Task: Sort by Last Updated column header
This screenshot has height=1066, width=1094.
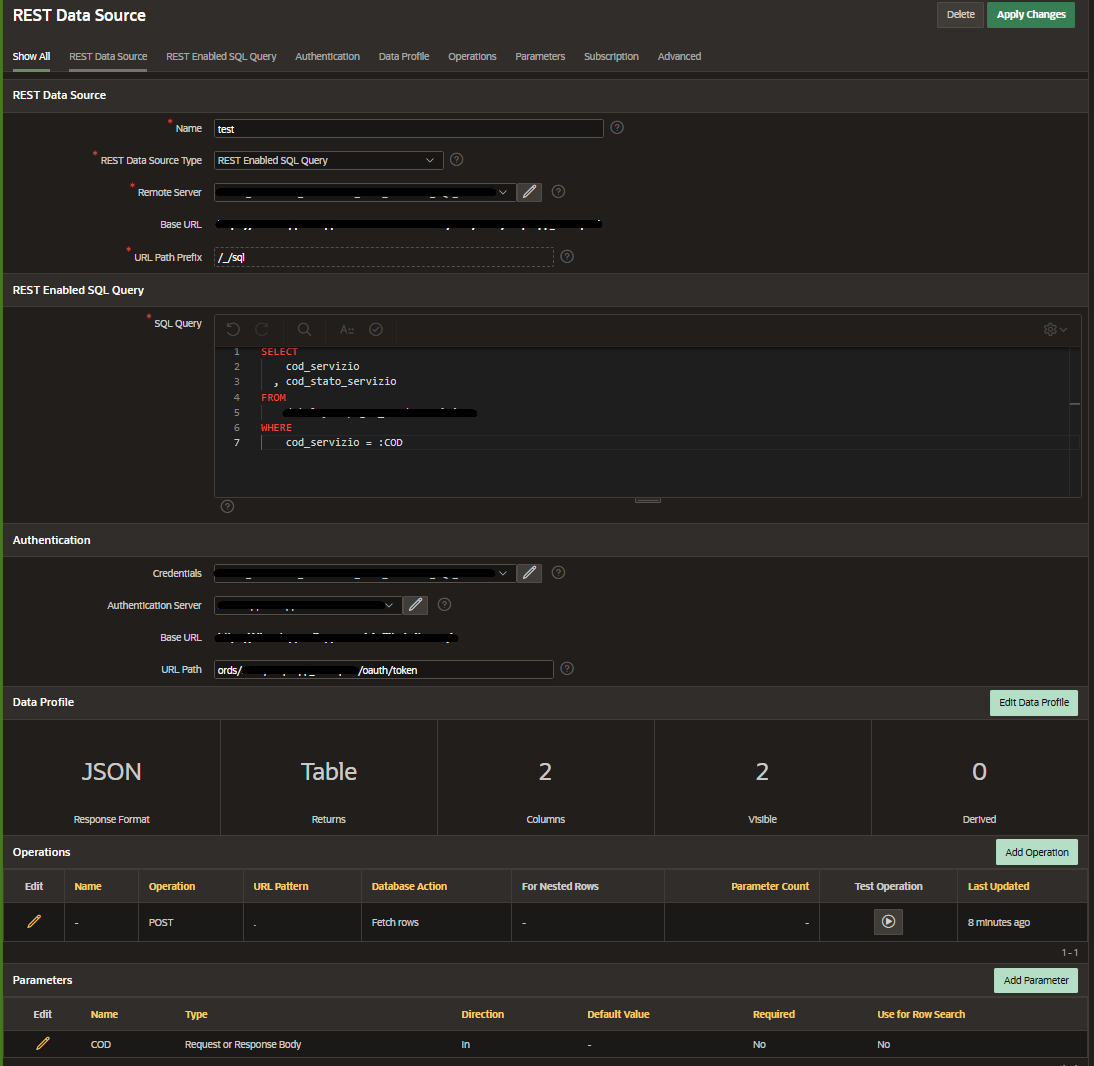Action: pyautogui.click(x=998, y=886)
